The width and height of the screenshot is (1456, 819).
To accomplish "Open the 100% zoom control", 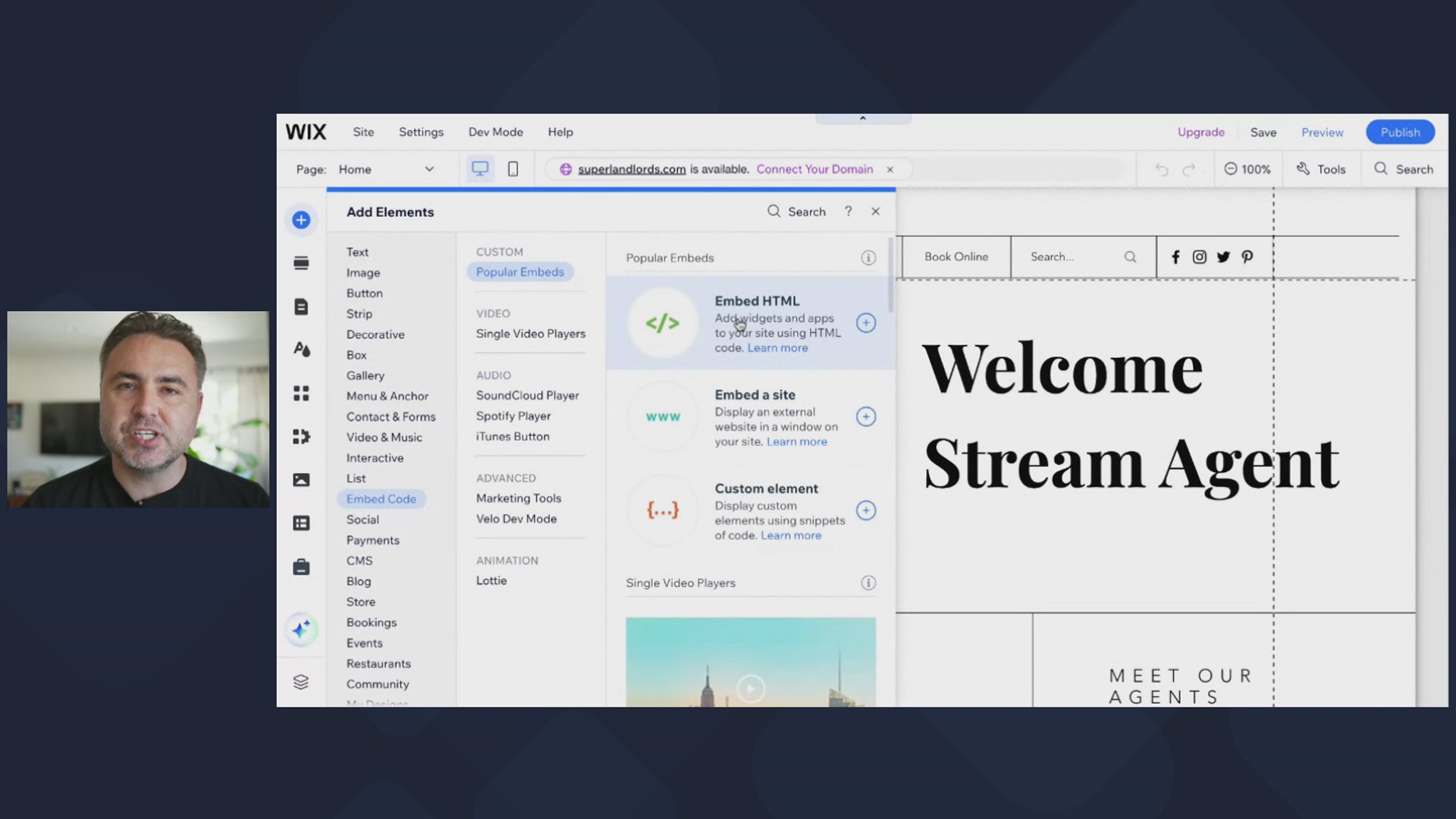I will pyautogui.click(x=1247, y=169).
